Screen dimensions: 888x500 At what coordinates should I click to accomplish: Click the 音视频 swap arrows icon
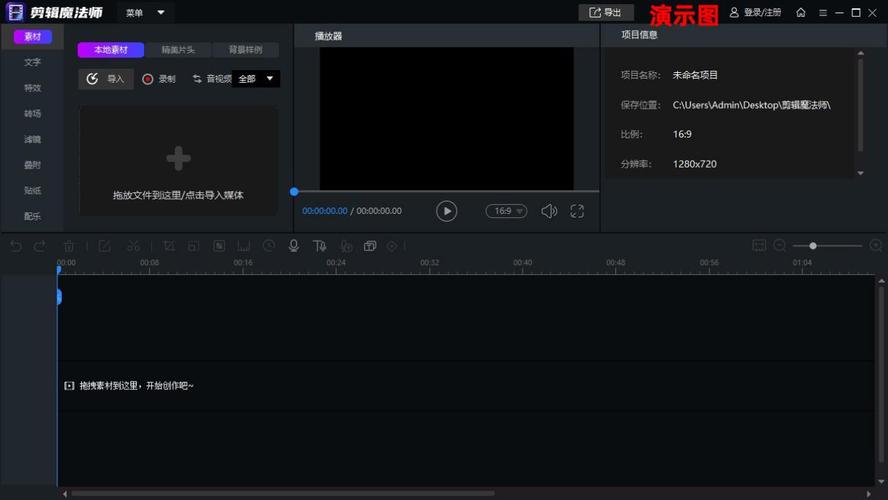[x=197, y=79]
